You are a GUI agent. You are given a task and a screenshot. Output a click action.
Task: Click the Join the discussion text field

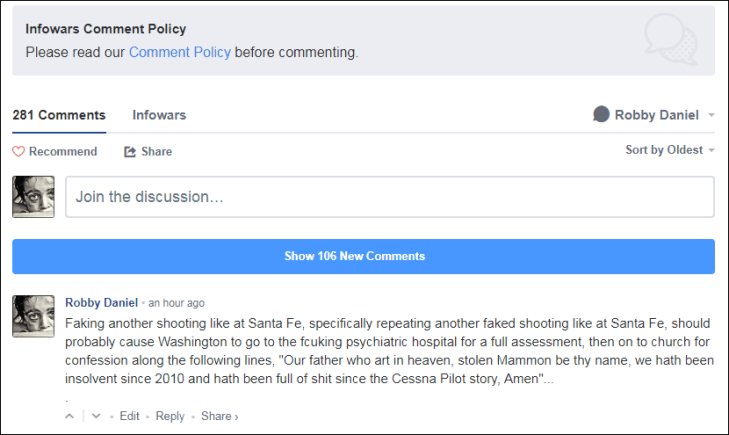coord(389,197)
